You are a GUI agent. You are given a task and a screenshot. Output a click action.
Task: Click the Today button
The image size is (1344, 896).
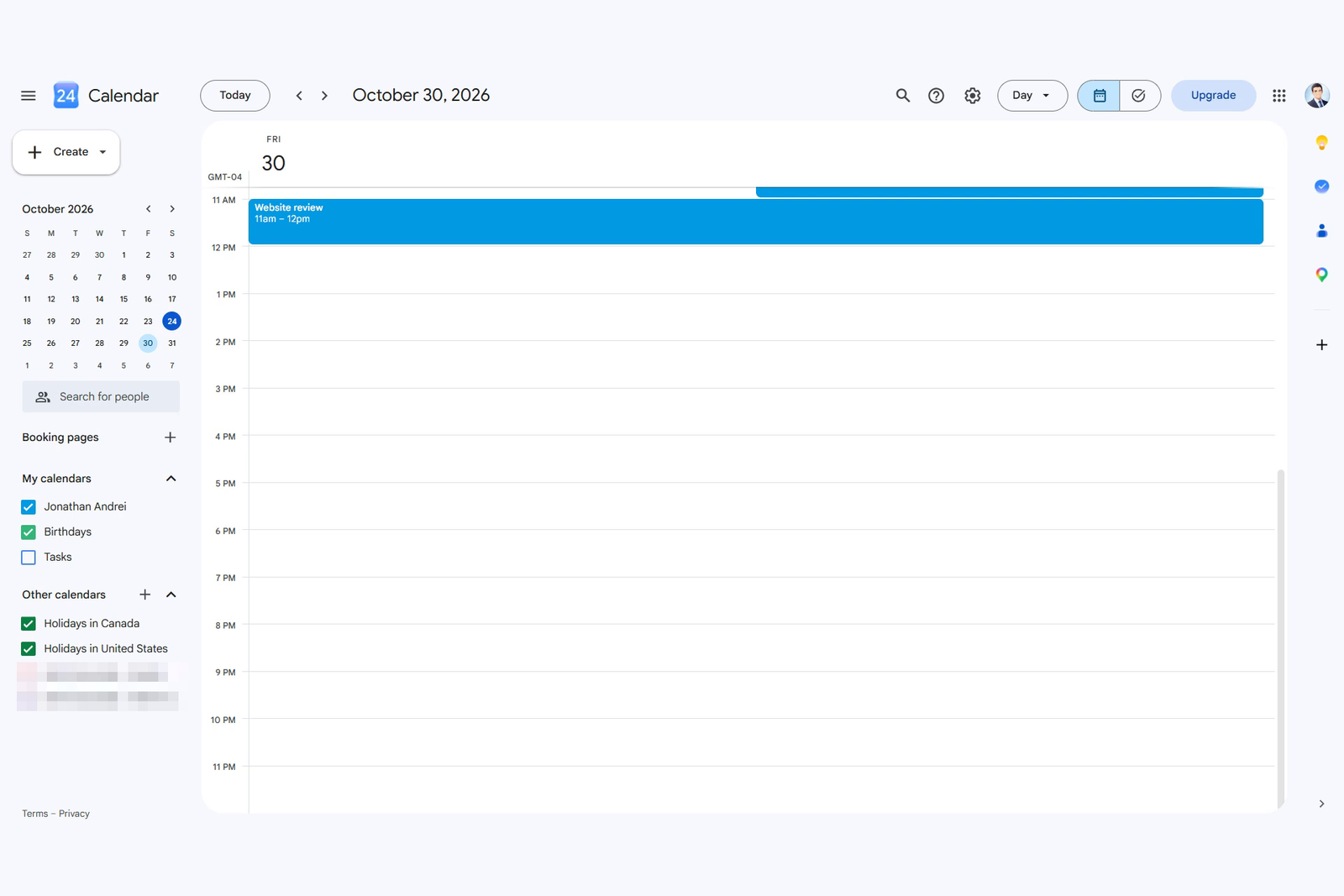(235, 96)
